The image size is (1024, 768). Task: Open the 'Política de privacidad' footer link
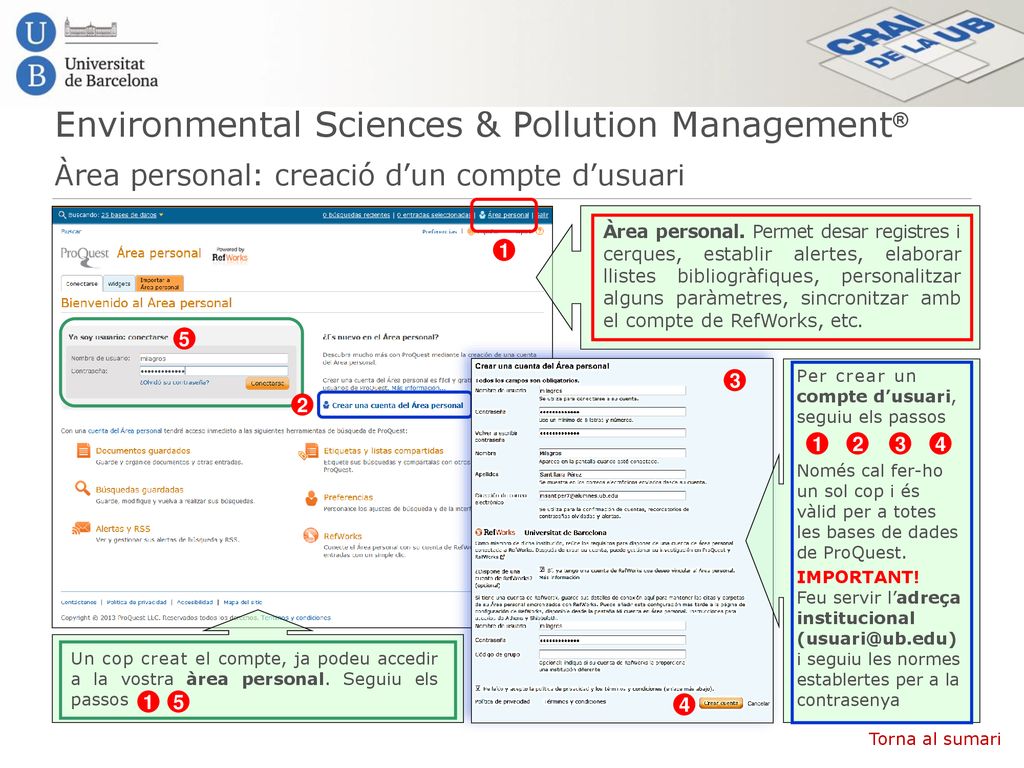point(136,602)
